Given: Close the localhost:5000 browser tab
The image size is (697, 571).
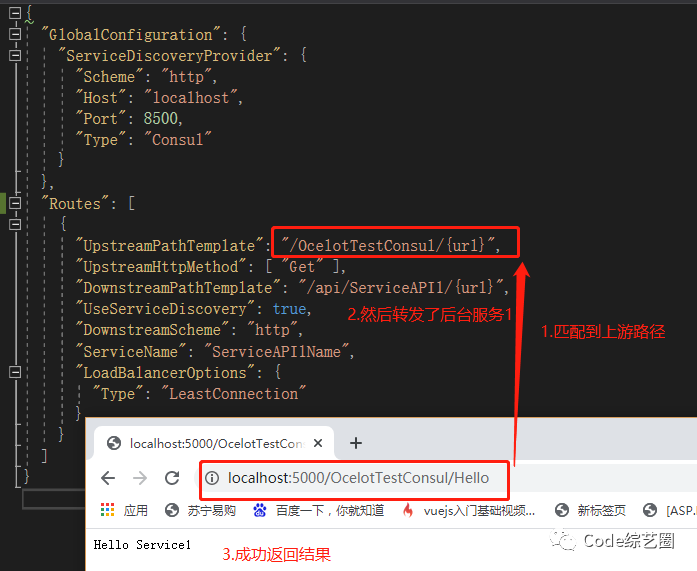Looking at the screenshot, I should tap(318, 443).
